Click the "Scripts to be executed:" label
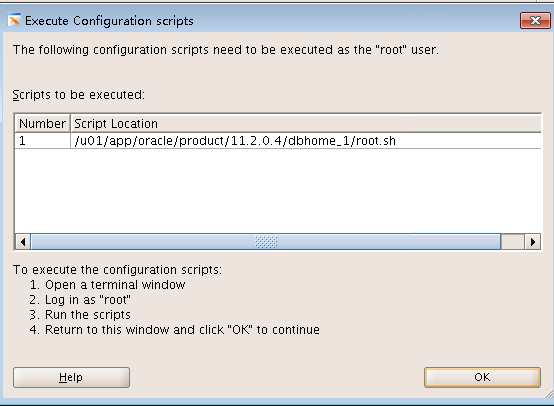The width and height of the screenshot is (554, 406). pyautogui.click(x=78, y=95)
